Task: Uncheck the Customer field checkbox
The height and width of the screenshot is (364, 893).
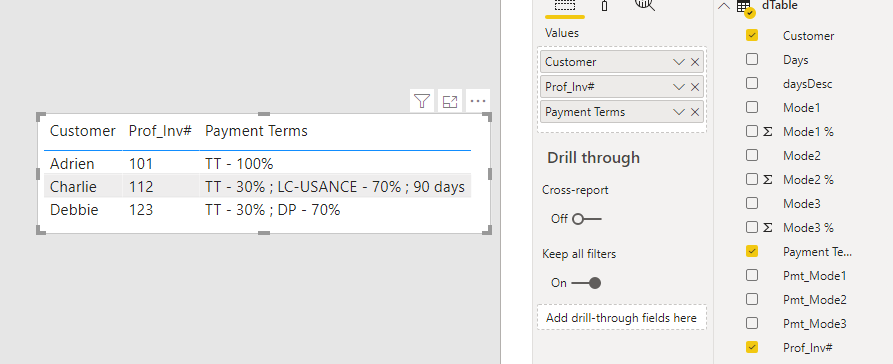Action: tap(752, 35)
